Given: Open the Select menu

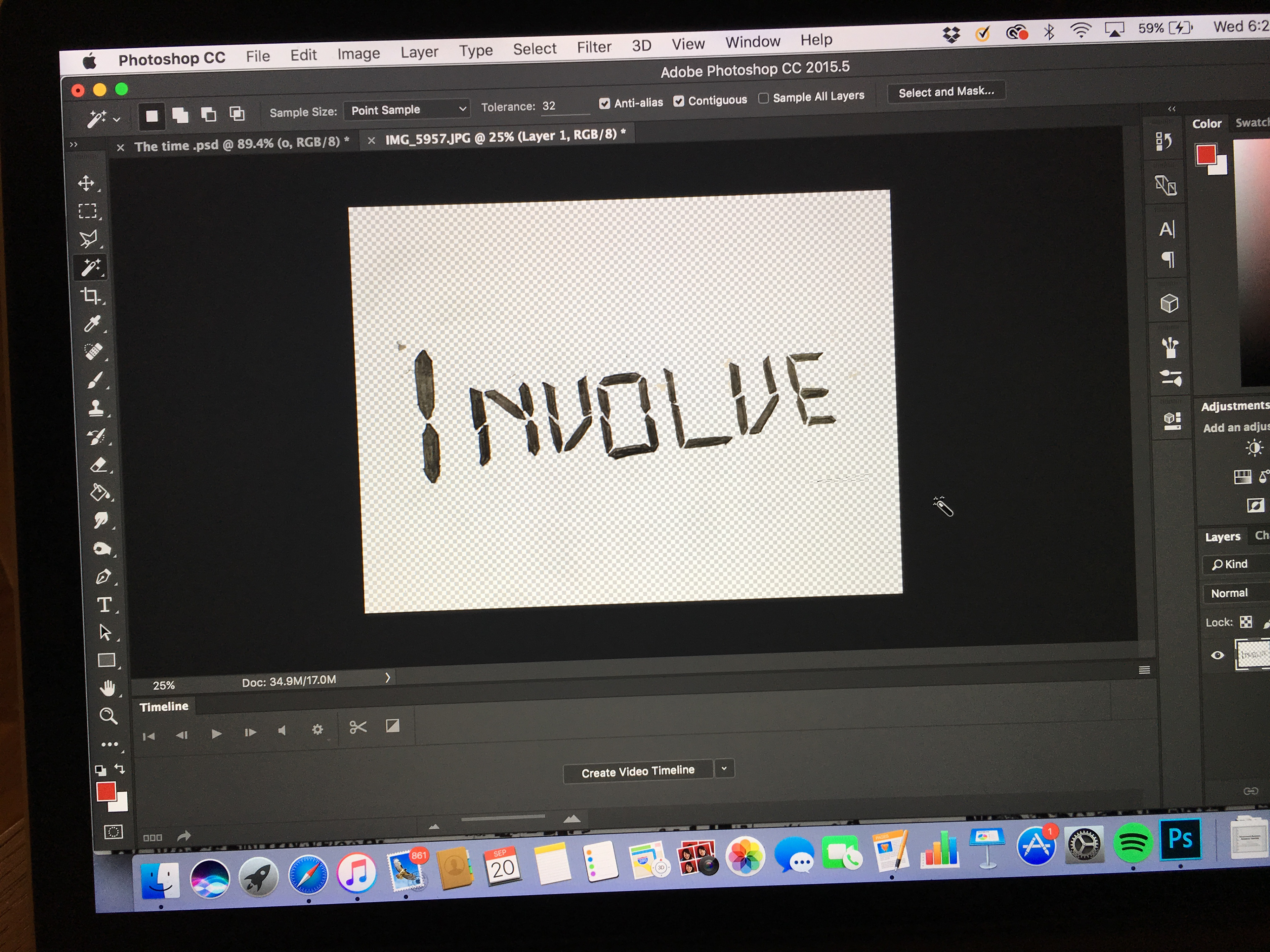Looking at the screenshot, I should 534,49.
